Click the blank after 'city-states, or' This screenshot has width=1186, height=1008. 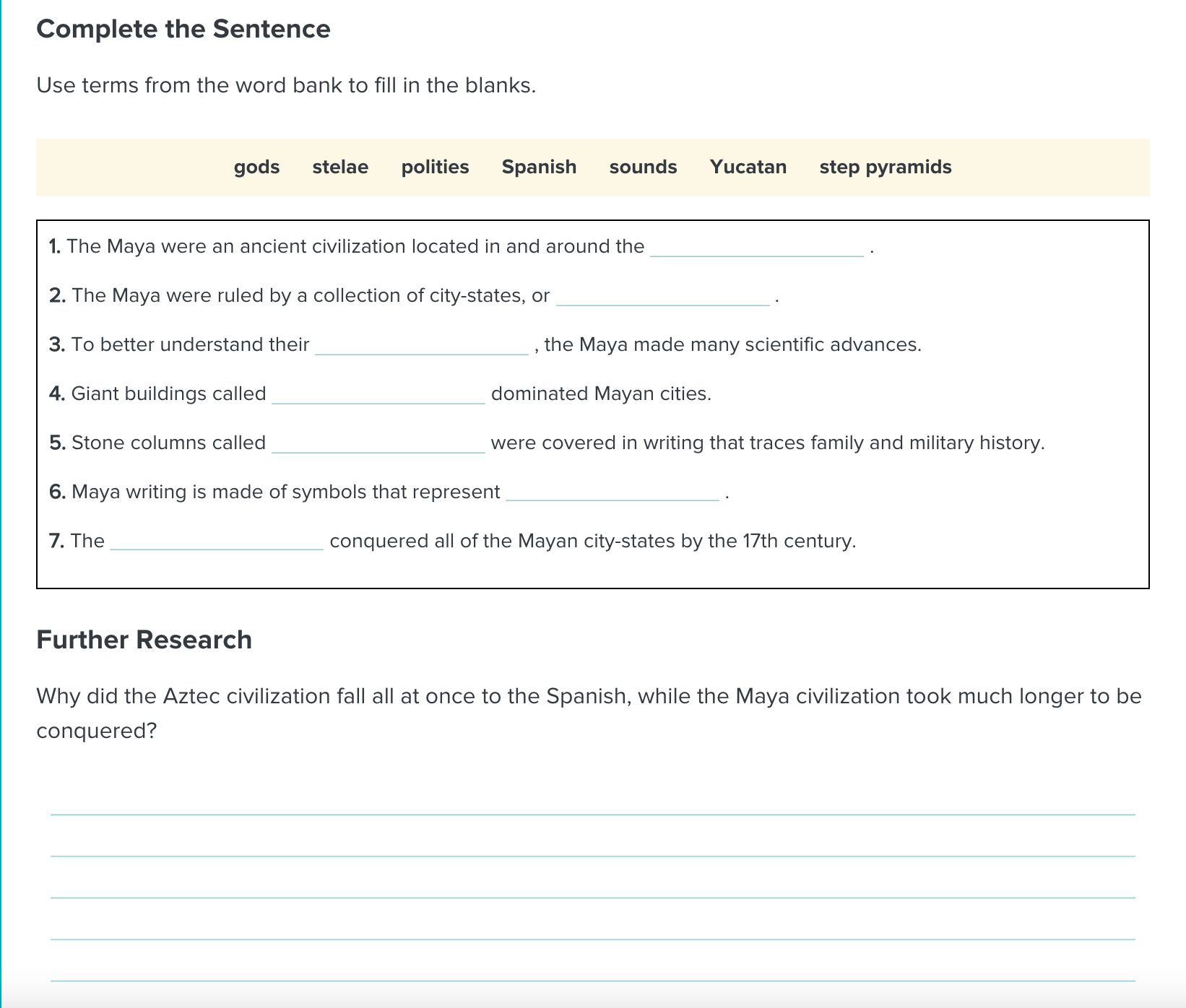click(662, 296)
